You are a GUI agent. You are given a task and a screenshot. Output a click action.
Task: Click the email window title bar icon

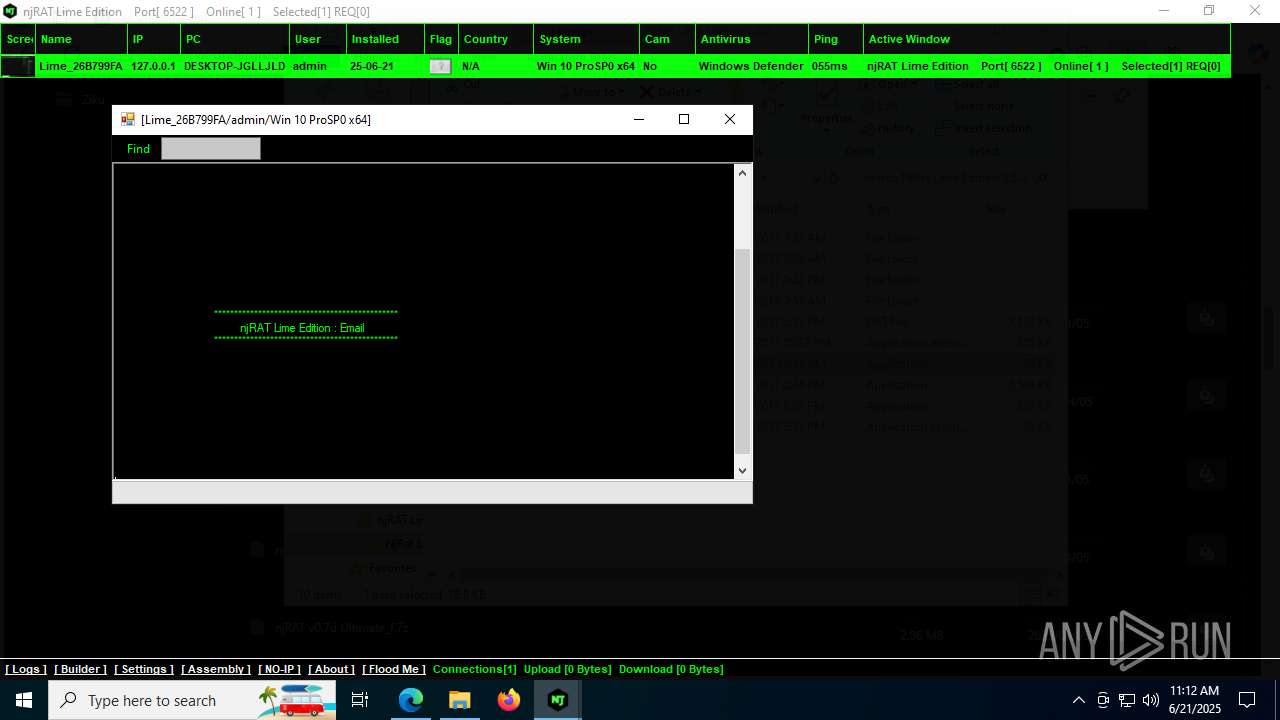tap(128, 119)
